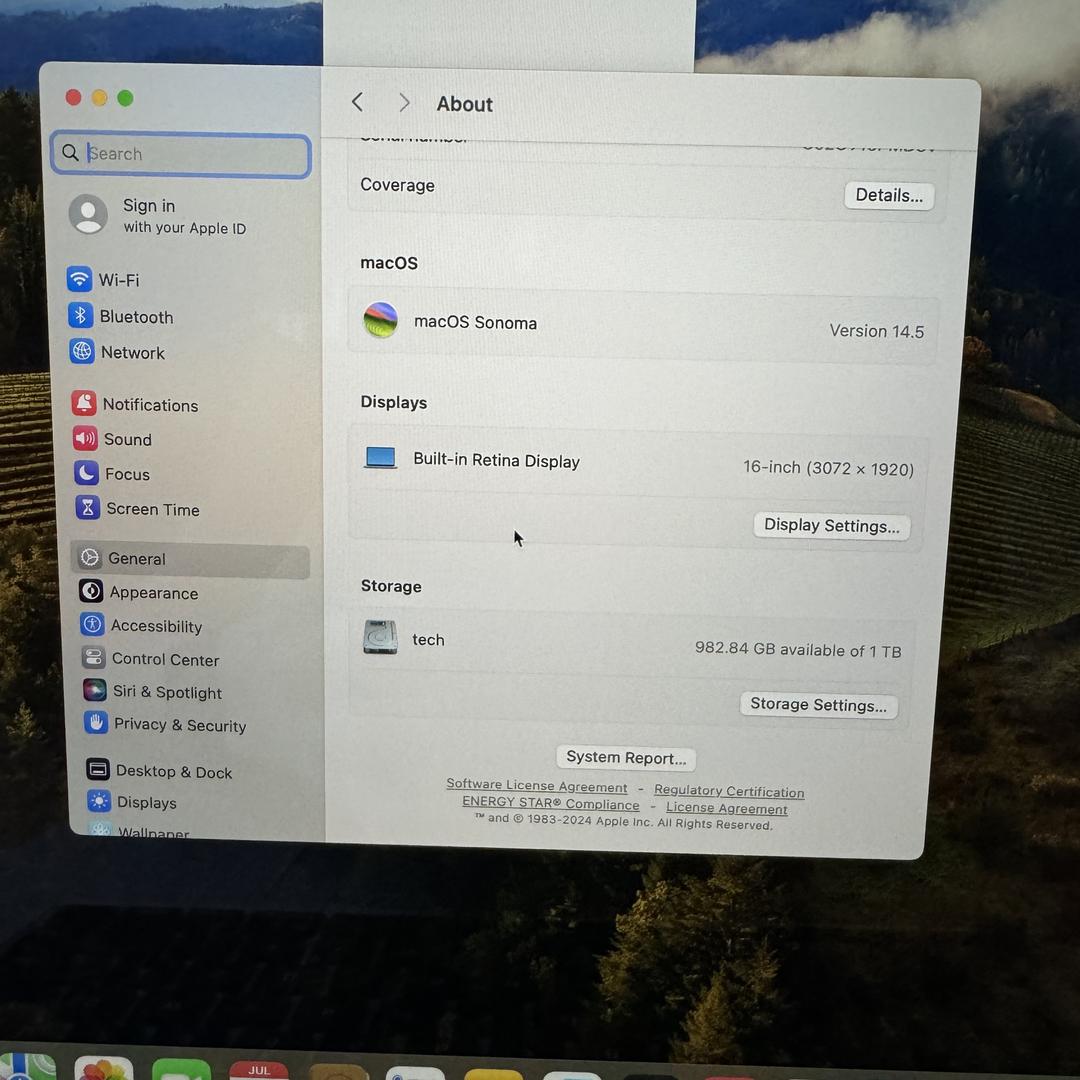Open the System Report
The height and width of the screenshot is (1080, 1080).
(x=626, y=758)
